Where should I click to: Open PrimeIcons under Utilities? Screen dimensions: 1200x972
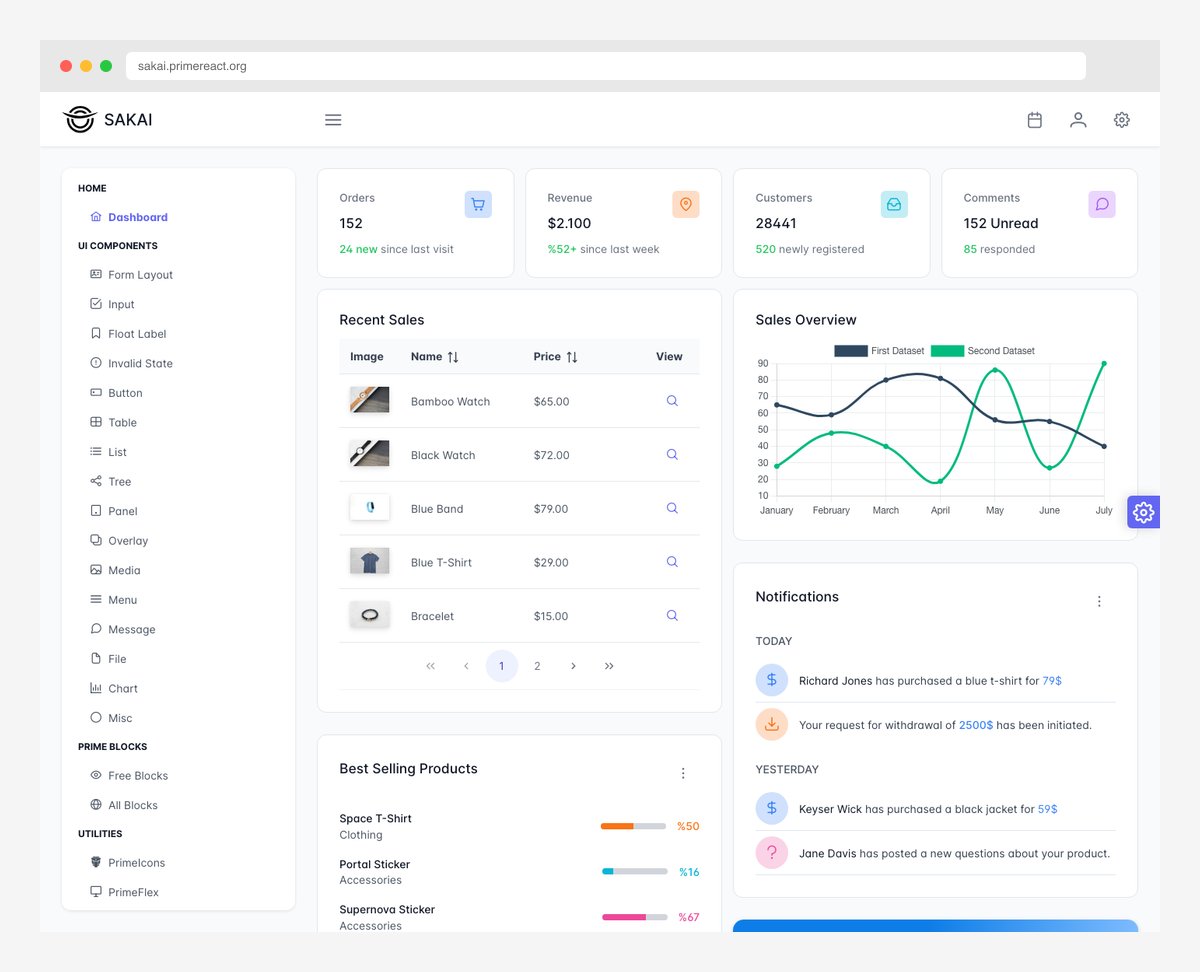click(x=137, y=862)
